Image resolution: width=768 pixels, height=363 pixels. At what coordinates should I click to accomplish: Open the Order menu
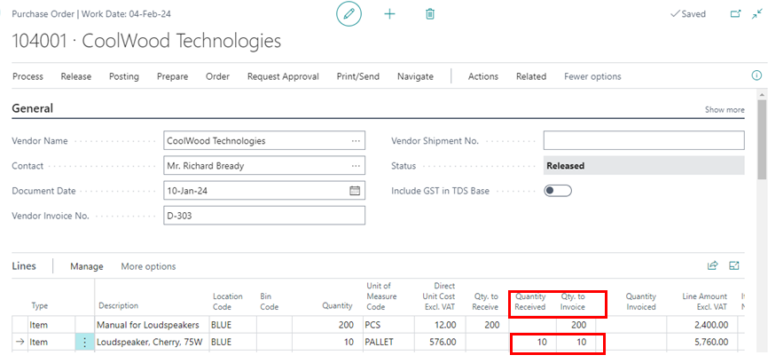point(217,76)
